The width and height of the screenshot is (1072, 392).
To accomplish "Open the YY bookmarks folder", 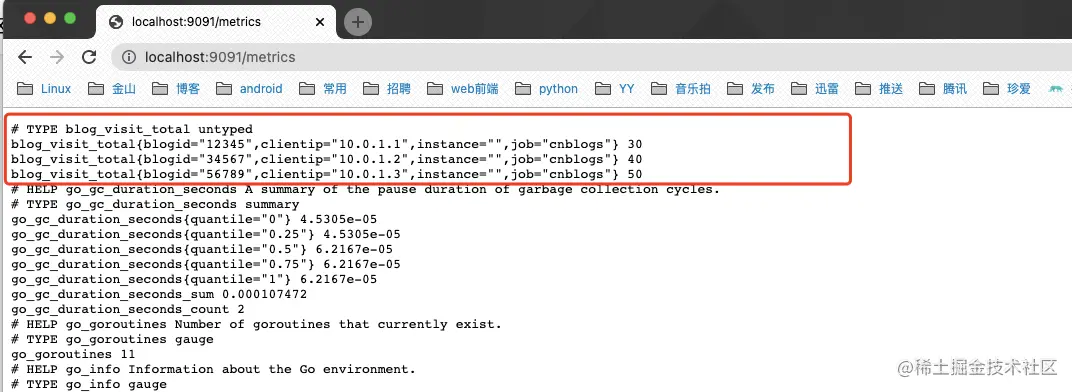I will pyautogui.click(x=615, y=88).
